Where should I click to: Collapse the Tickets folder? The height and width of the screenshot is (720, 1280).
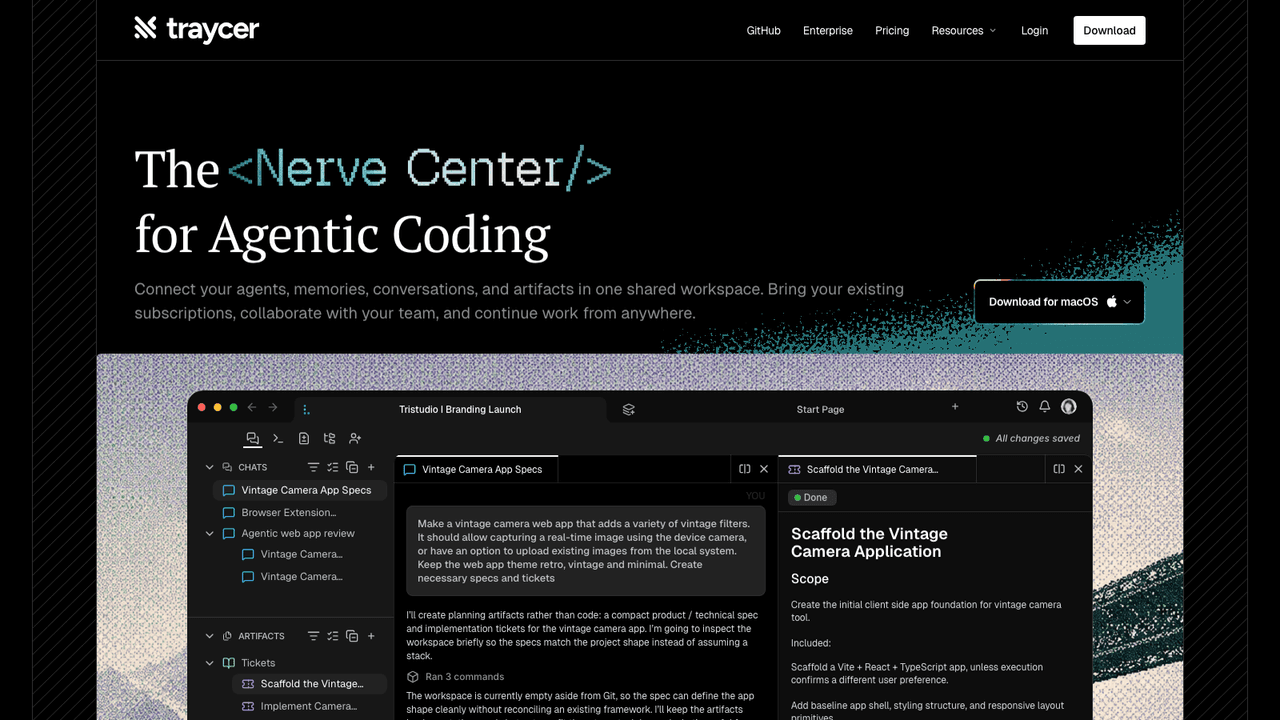click(x=210, y=663)
